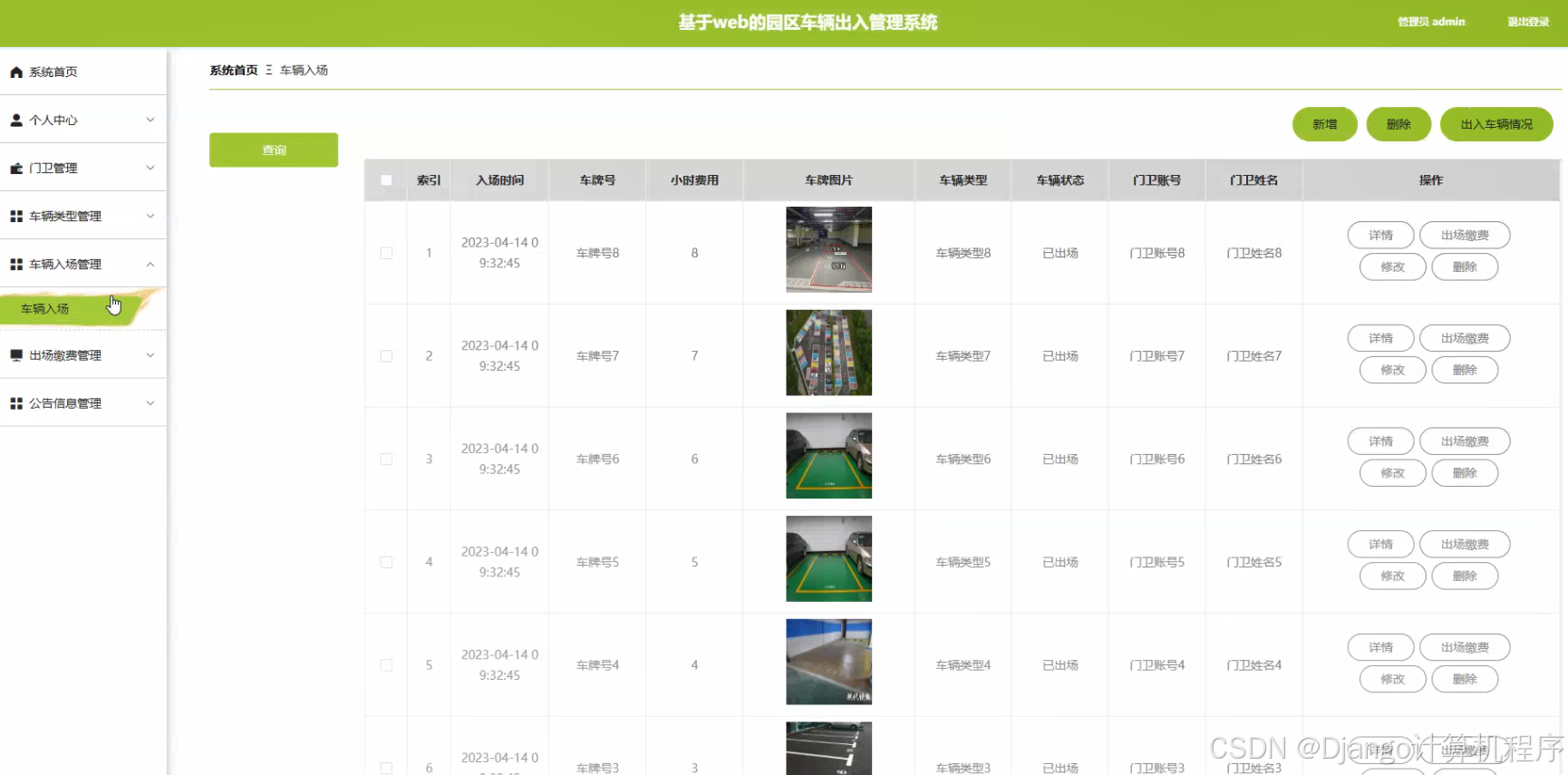Check the checkbox for row 车牌号7
Screen dimensions: 1568x775
(x=386, y=356)
